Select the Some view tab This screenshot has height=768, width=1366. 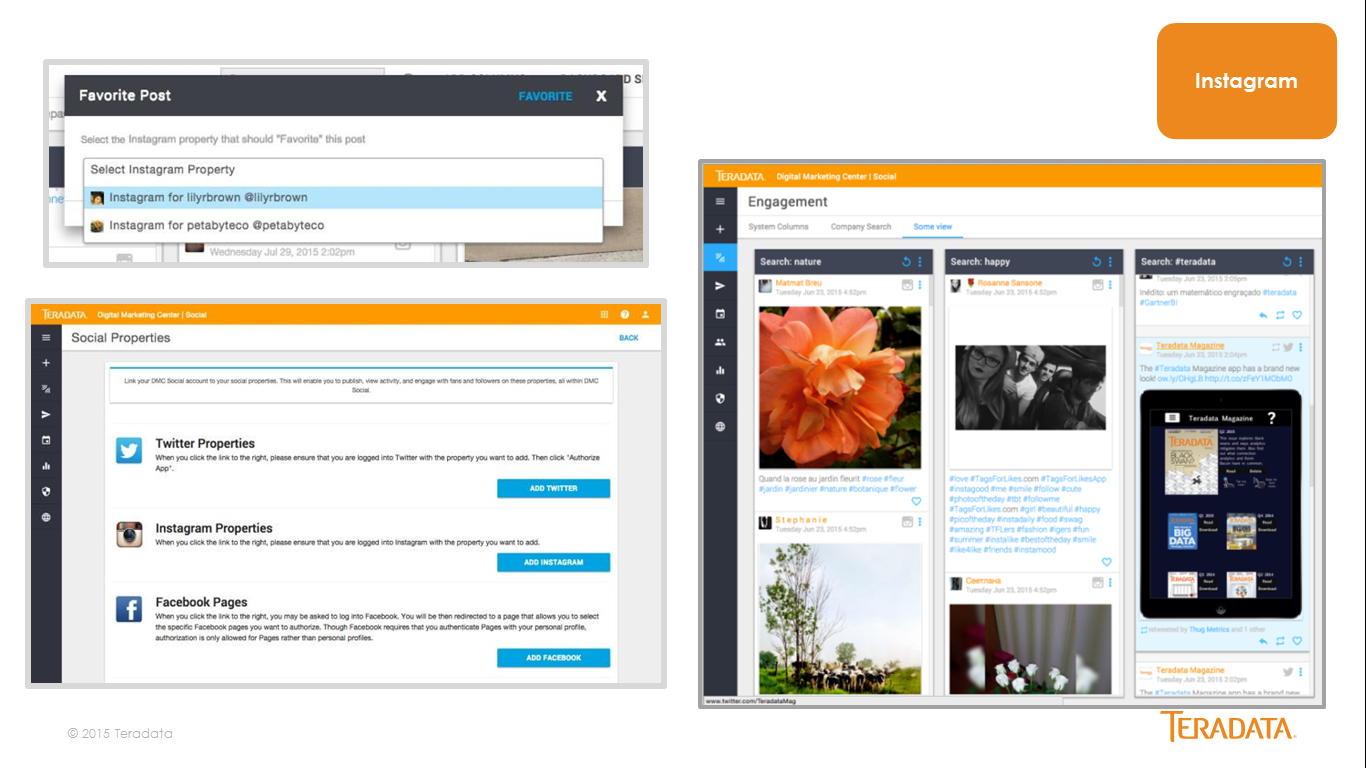pyautogui.click(x=933, y=227)
